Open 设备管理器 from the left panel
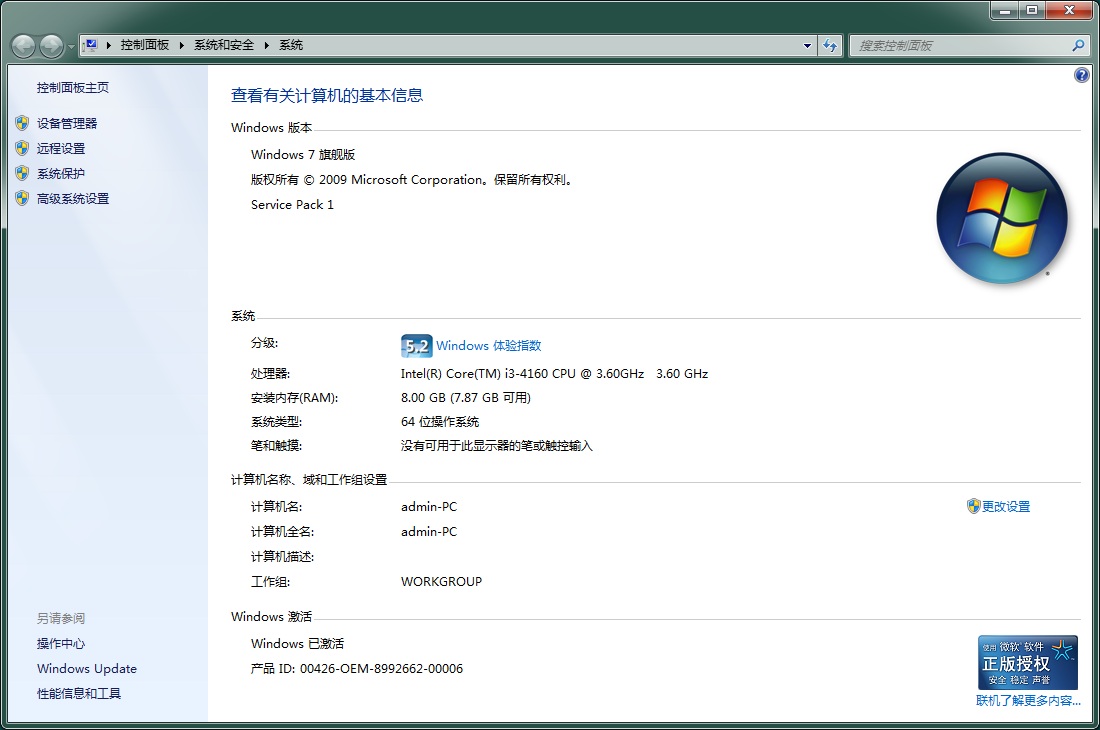1100x730 pixels. (67, 123)
